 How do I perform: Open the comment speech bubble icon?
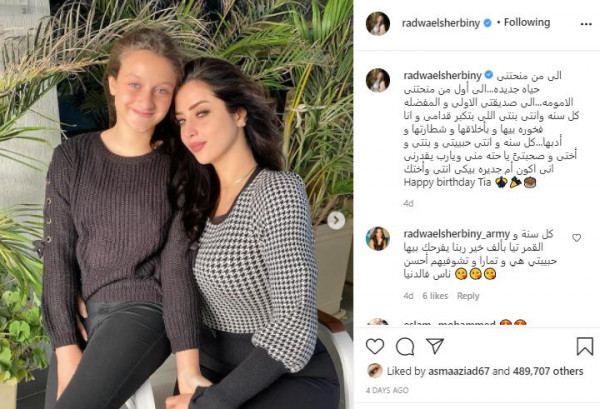click(x=405, y=347)
